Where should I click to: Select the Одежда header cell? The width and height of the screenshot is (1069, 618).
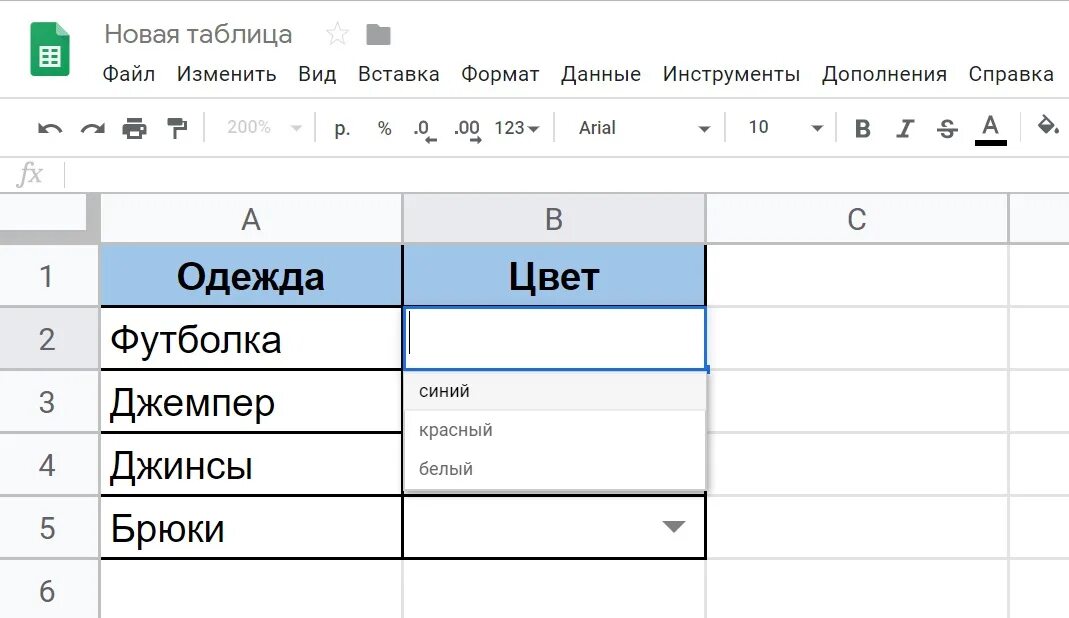tap(251, 276)
